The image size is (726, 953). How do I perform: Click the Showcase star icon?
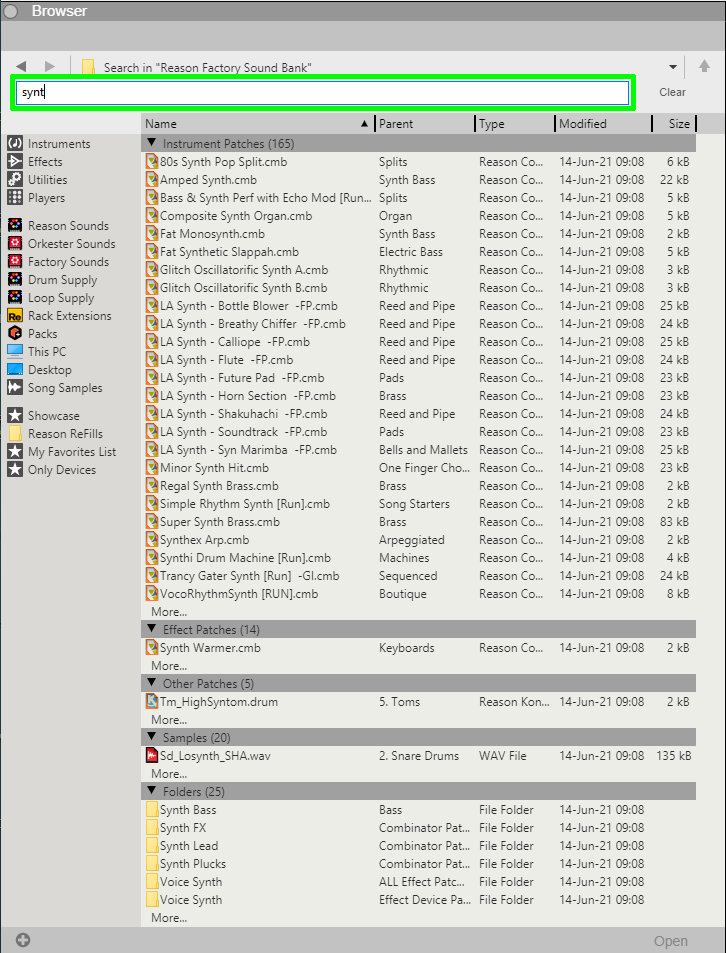(x=15, y=416)
